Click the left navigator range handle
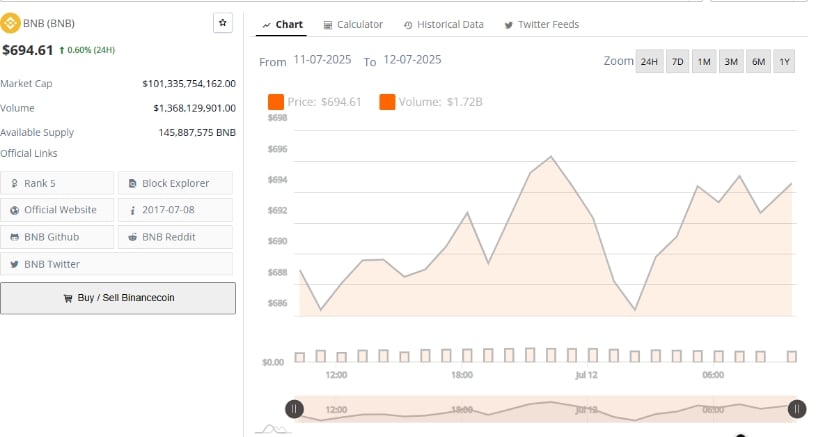The image size is (825, 437). pos(294,409)
